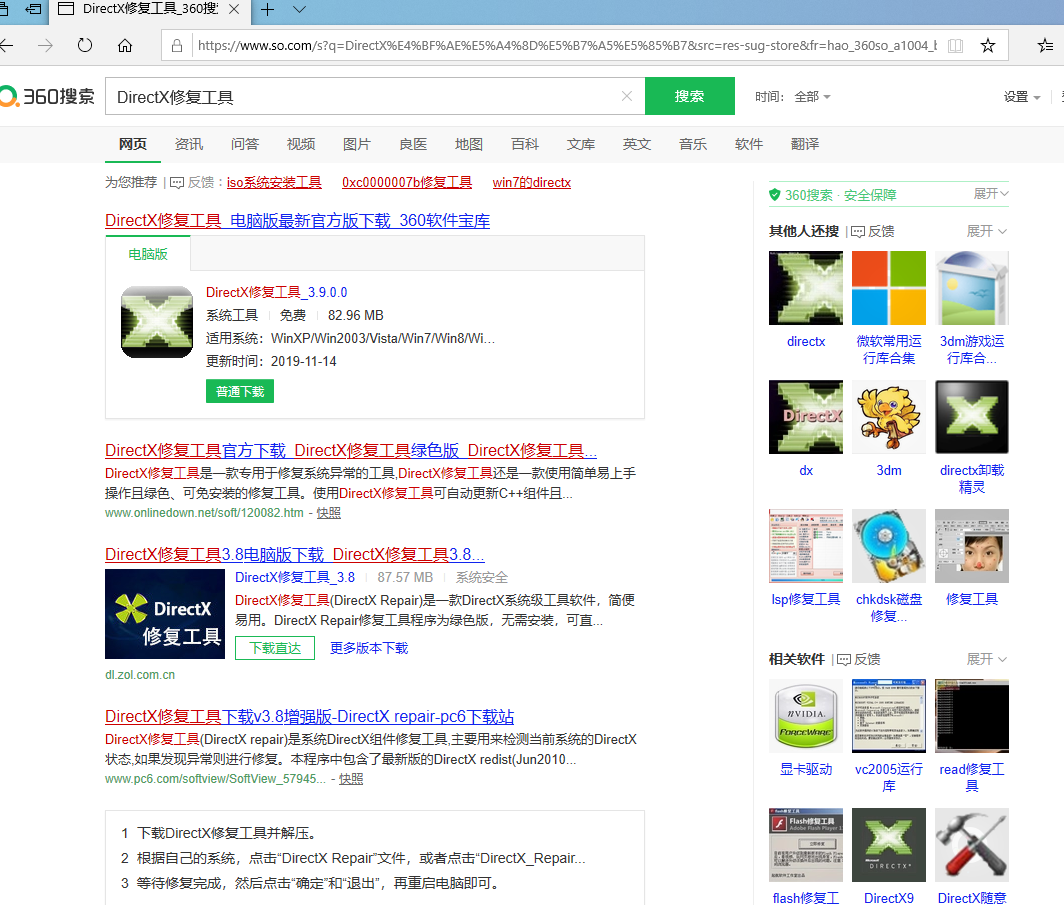1064x905 pixels.
Task: Open new tab with plus icon
Action: pos(268,10)
